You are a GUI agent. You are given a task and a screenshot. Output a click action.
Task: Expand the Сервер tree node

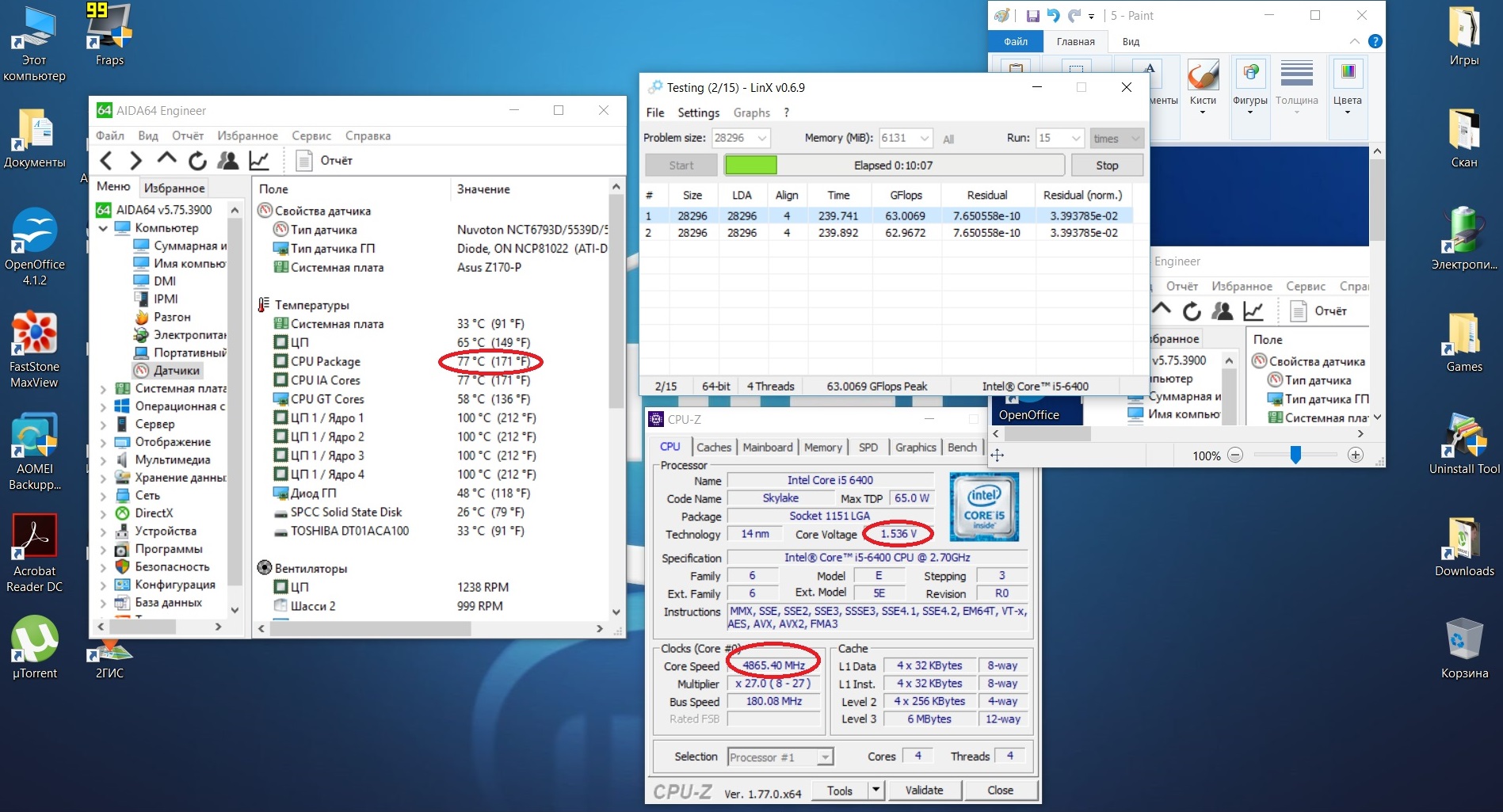pos(103,425)
